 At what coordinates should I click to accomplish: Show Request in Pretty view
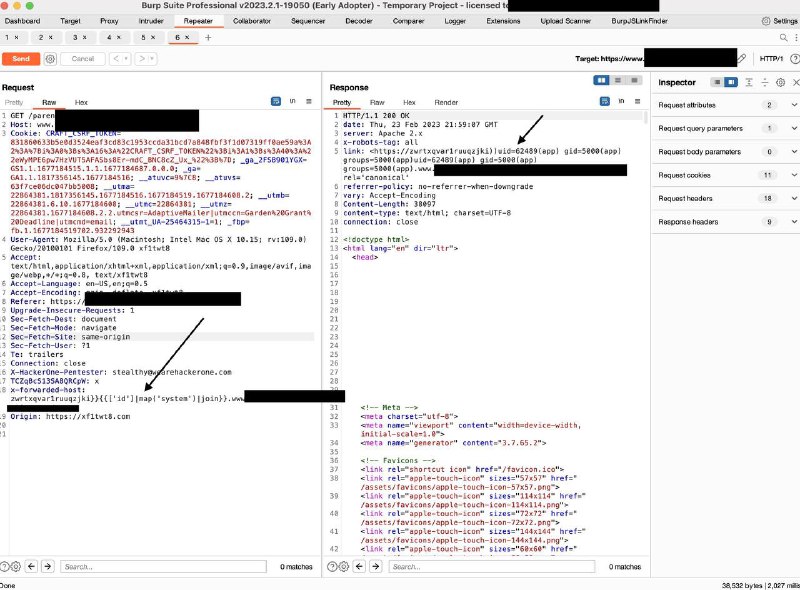14,102
